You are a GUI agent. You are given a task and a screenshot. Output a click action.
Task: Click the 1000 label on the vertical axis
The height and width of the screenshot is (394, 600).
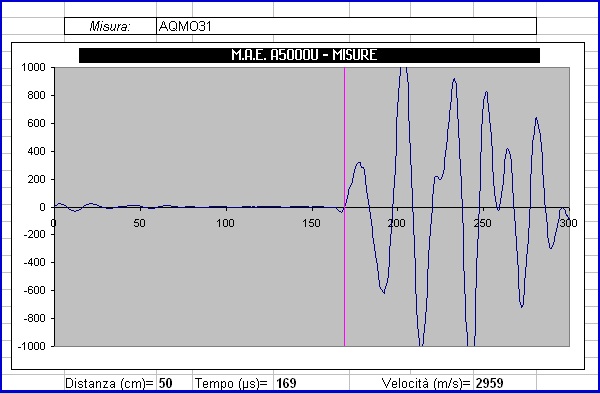click(33, 68)
